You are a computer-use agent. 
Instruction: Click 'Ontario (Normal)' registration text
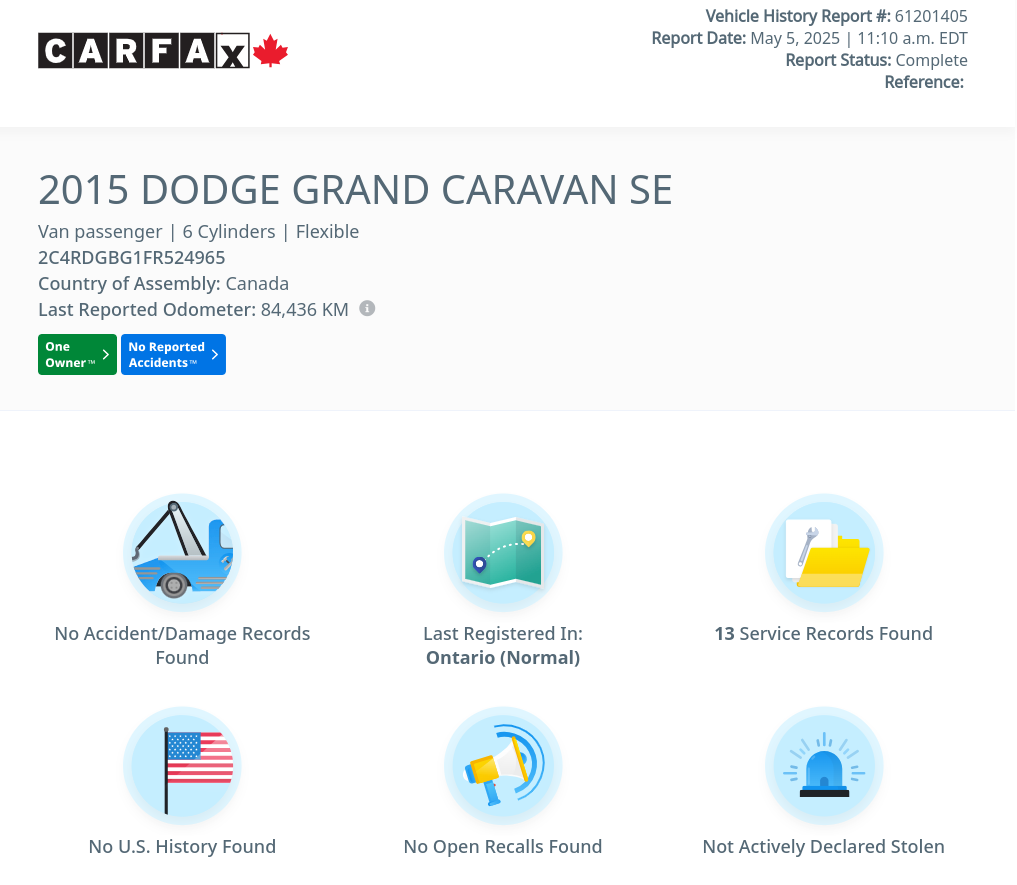point(503,658)
